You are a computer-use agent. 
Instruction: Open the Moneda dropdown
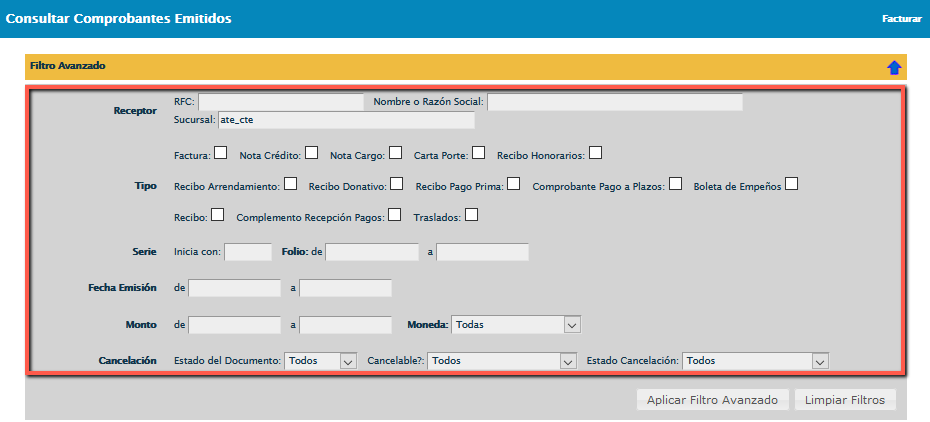pyautogui.click(x=516, y=325)
